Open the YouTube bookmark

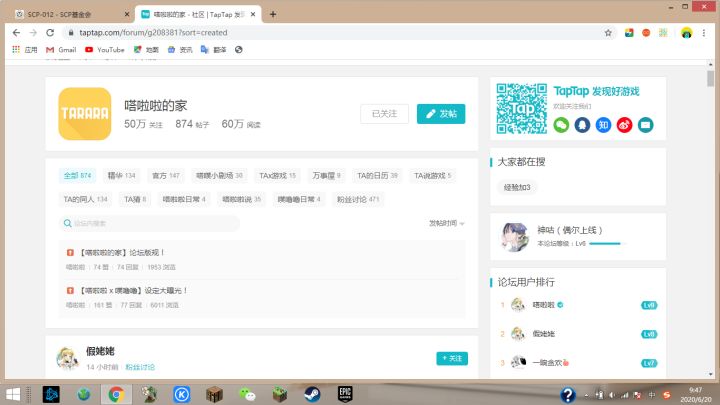point(105,50)
